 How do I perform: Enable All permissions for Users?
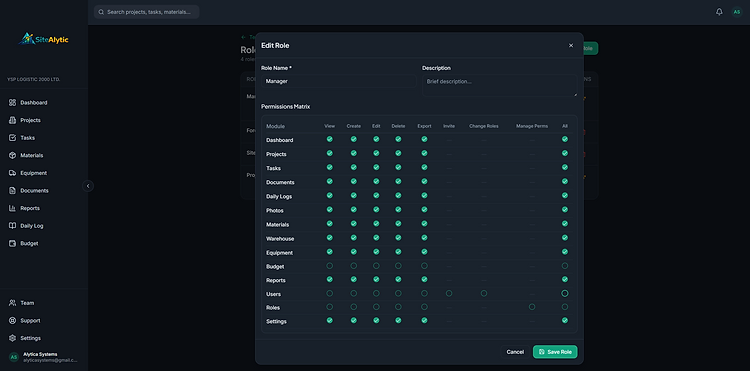pyautogui.click(x=565, y=294)
